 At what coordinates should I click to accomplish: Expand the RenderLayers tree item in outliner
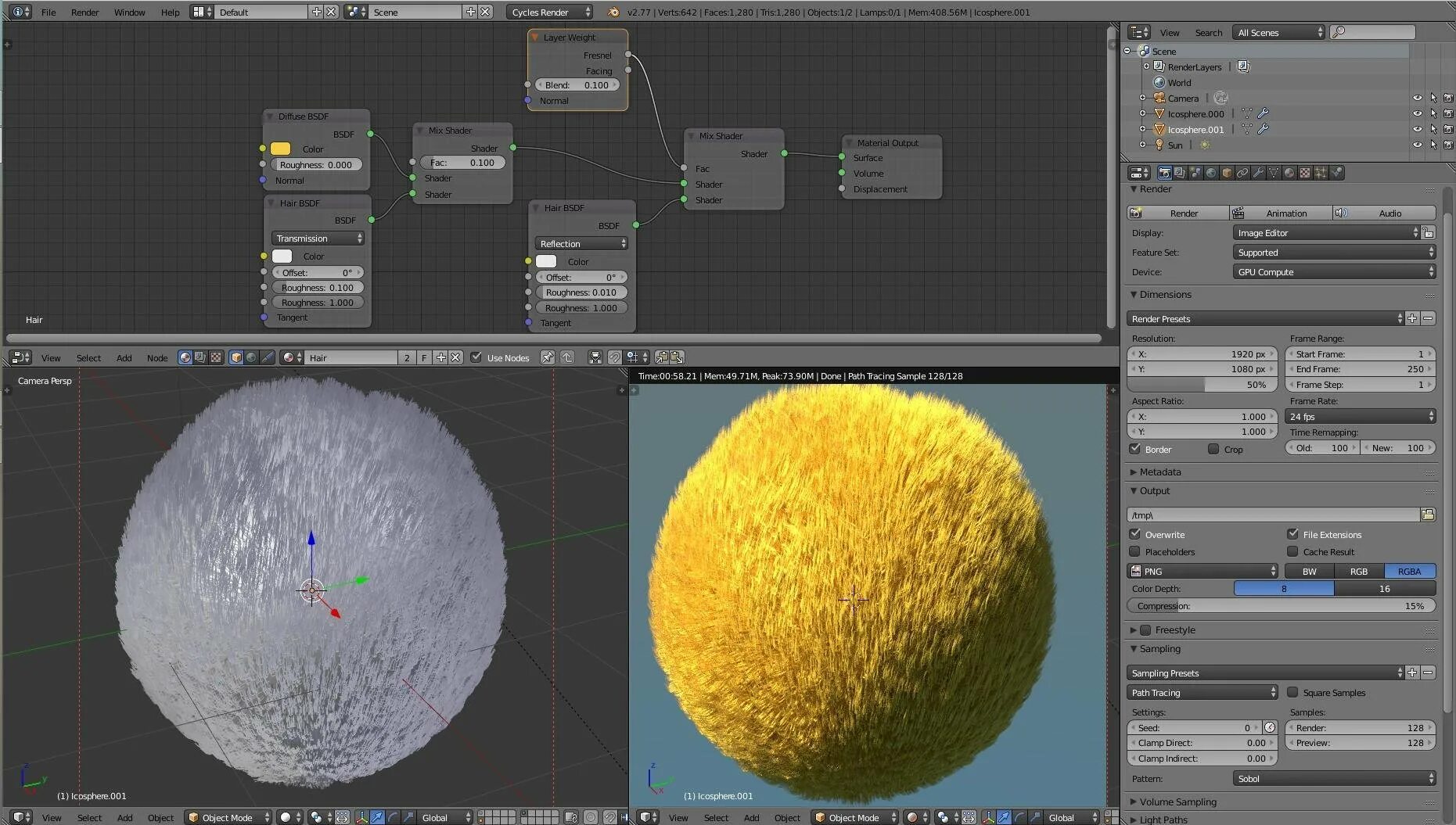click(1146, 66)
